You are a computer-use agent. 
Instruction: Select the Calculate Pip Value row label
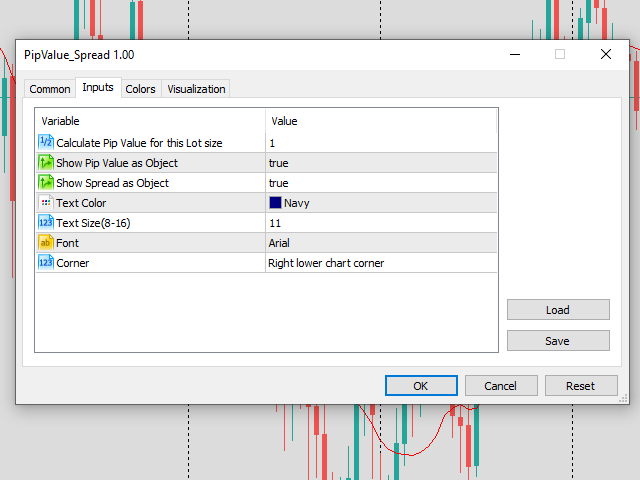[x=139, y=143]
